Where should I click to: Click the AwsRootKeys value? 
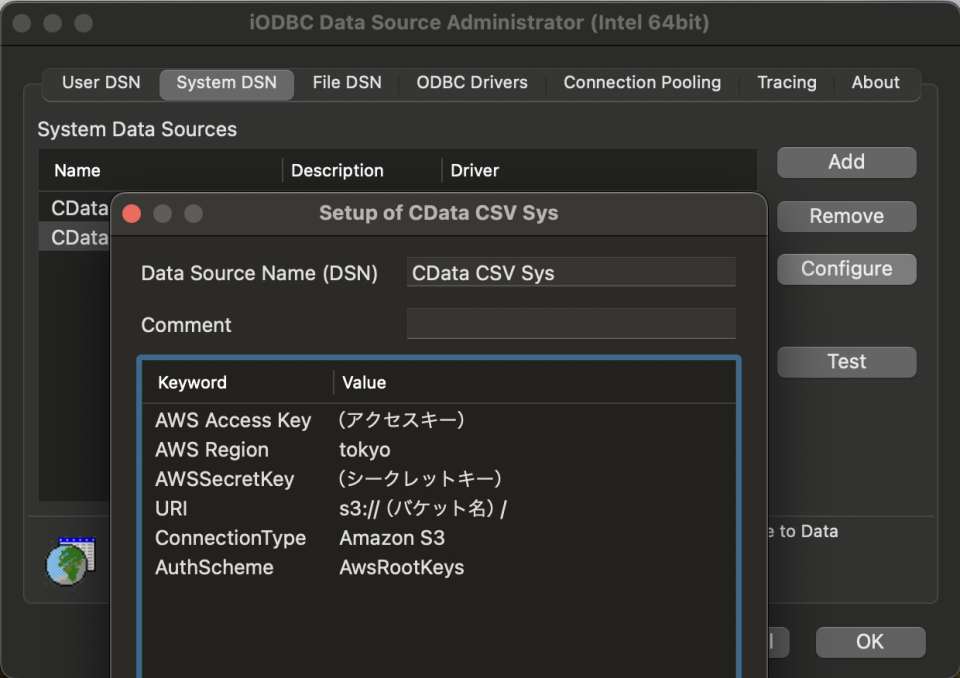pyautogui.click(x=402, y=568)
